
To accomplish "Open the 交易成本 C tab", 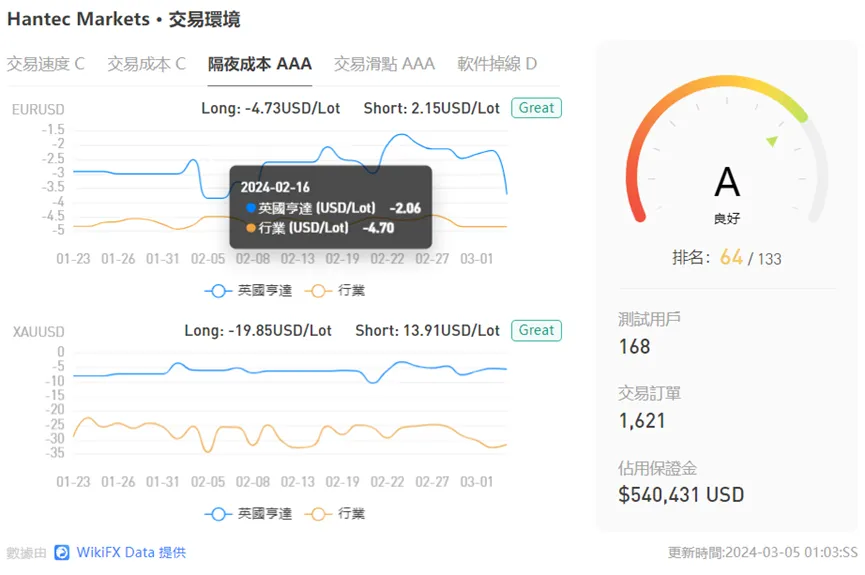I will pos(146,64).
